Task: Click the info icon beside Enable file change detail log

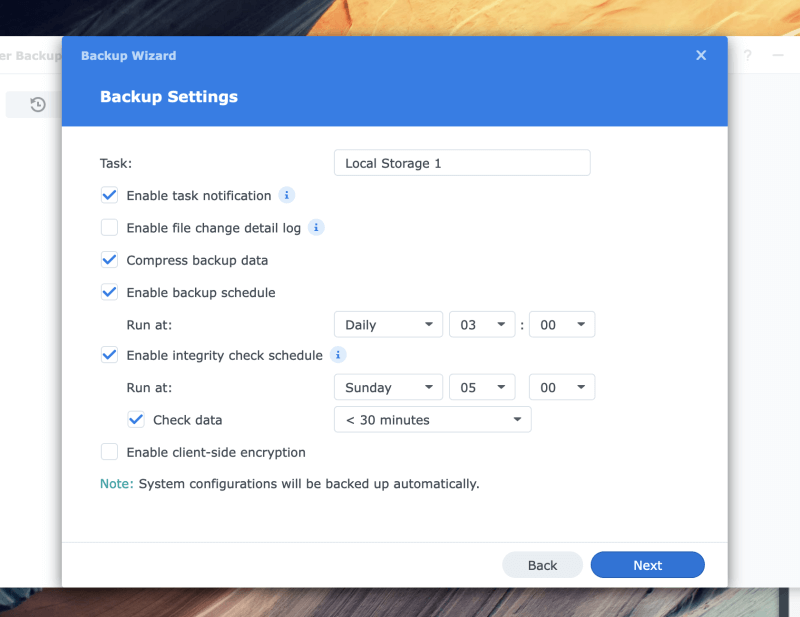Action: click(x=316, y=227)
